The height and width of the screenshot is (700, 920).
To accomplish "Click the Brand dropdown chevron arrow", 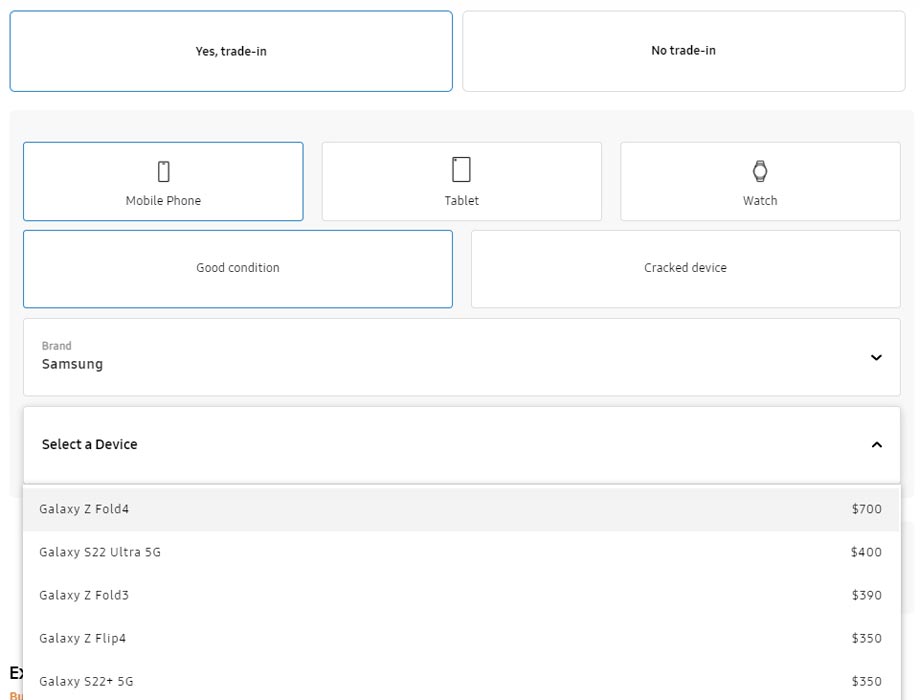I will (x=876, y=357).
